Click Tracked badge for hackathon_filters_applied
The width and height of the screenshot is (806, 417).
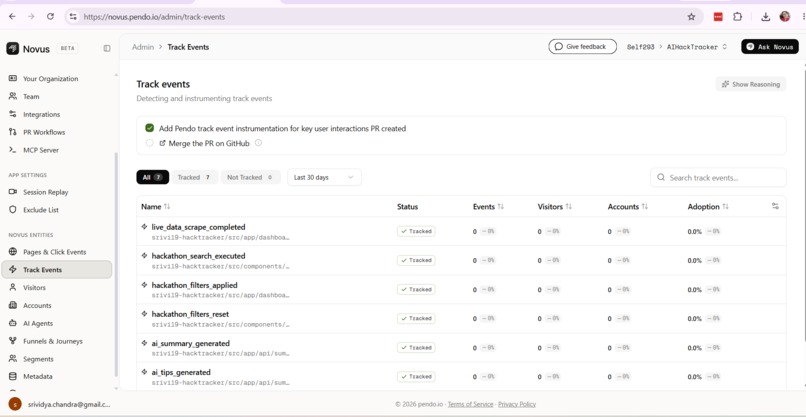pyautogui.click(x=416, y=289)
